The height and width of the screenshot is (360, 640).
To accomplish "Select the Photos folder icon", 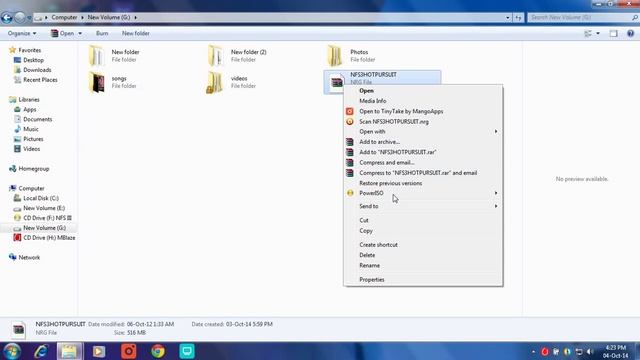I will pos(335,56).
